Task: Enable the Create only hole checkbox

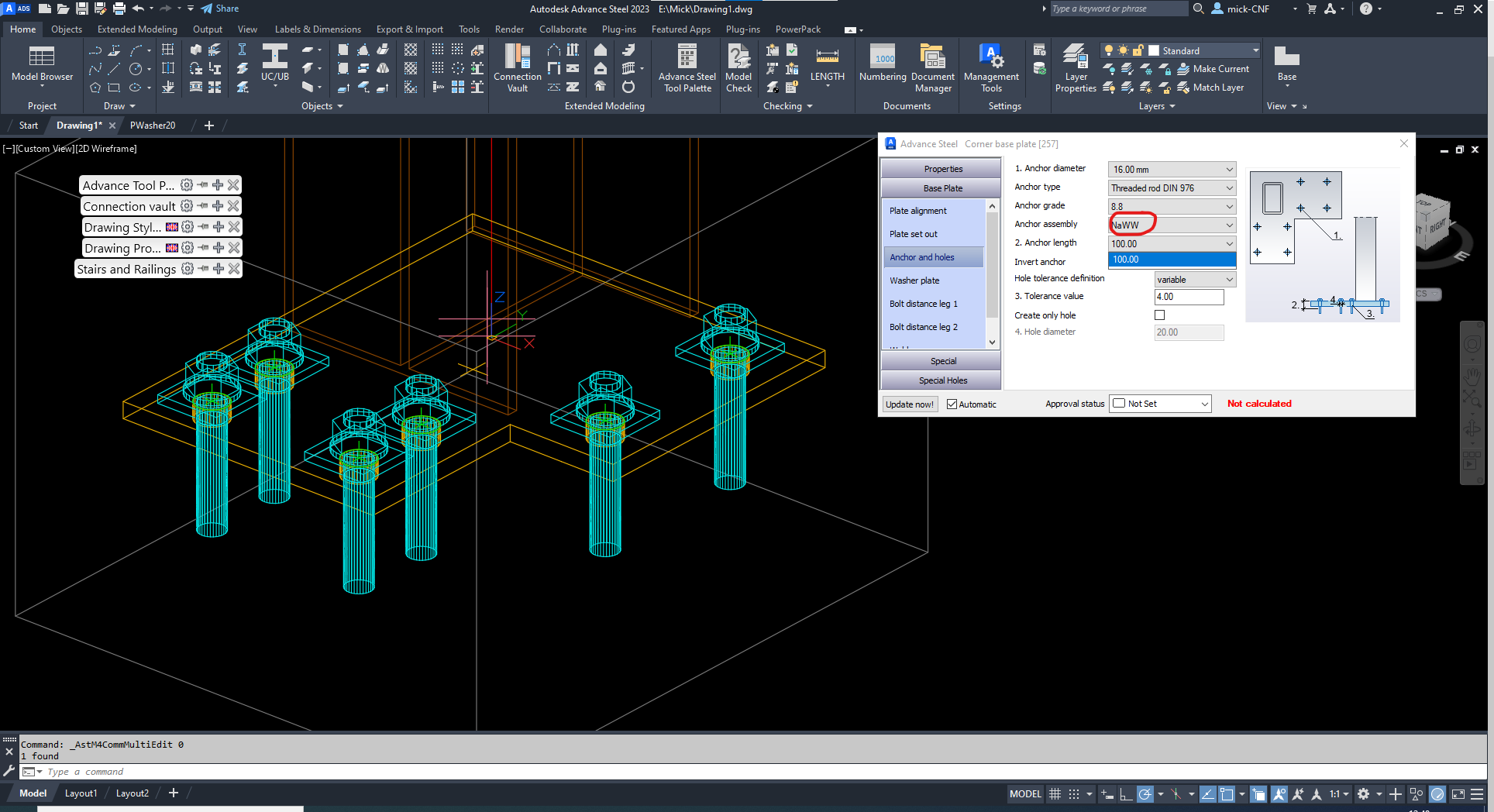Action: coord(1159,315)
